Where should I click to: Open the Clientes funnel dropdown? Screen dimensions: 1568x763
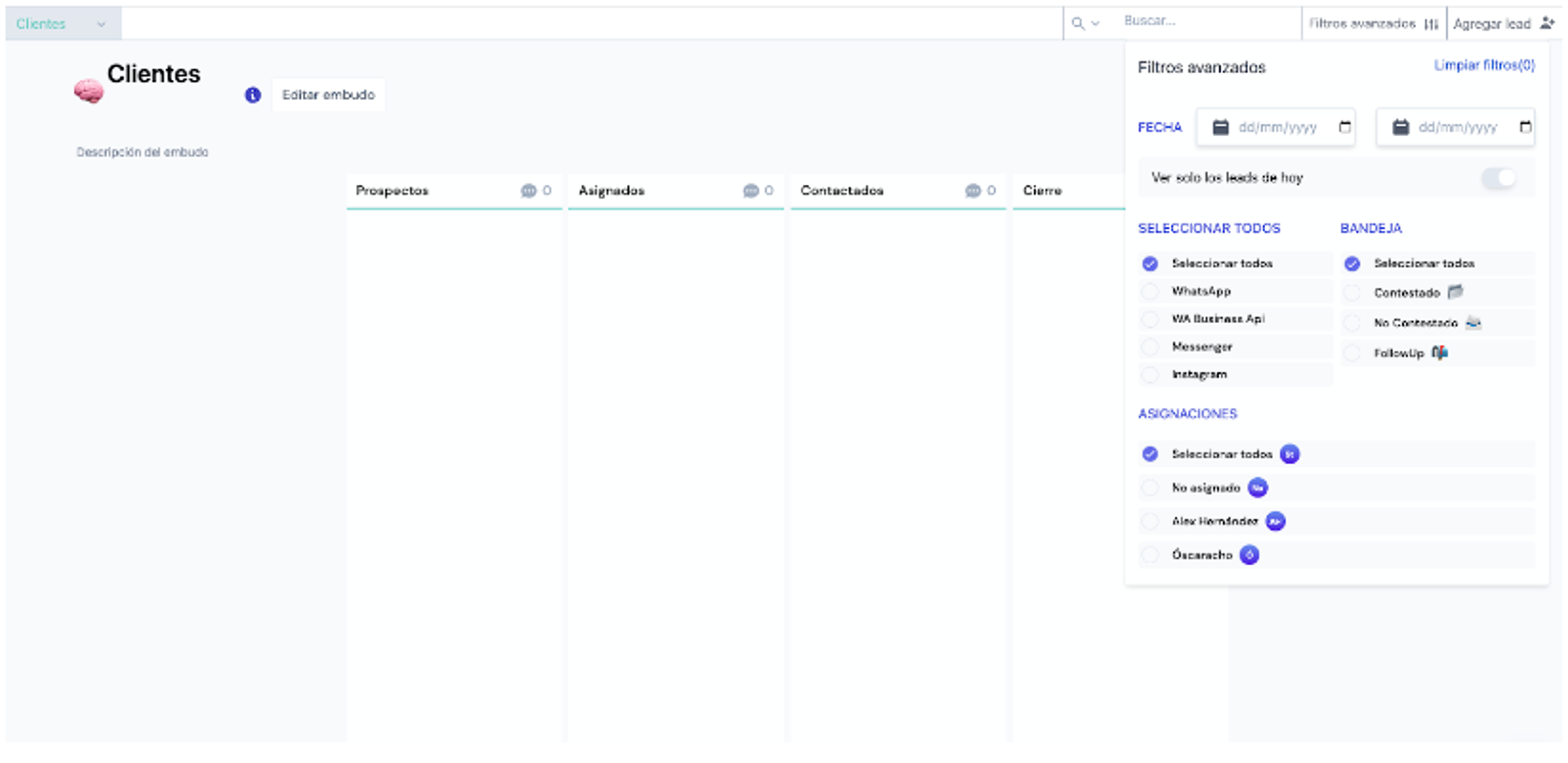point(63,24)
